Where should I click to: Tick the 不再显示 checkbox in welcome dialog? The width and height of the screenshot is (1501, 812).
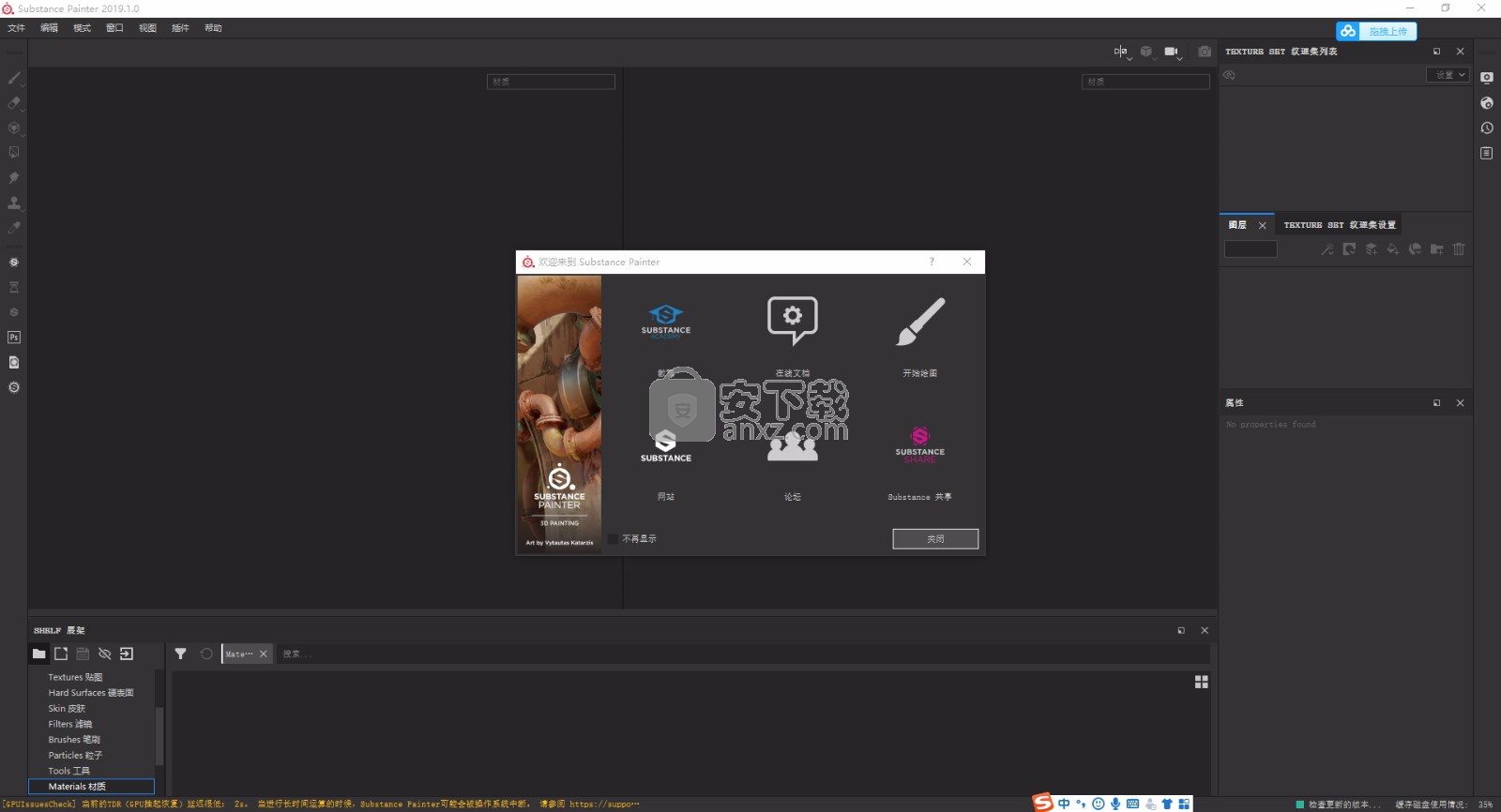point(614,539)
